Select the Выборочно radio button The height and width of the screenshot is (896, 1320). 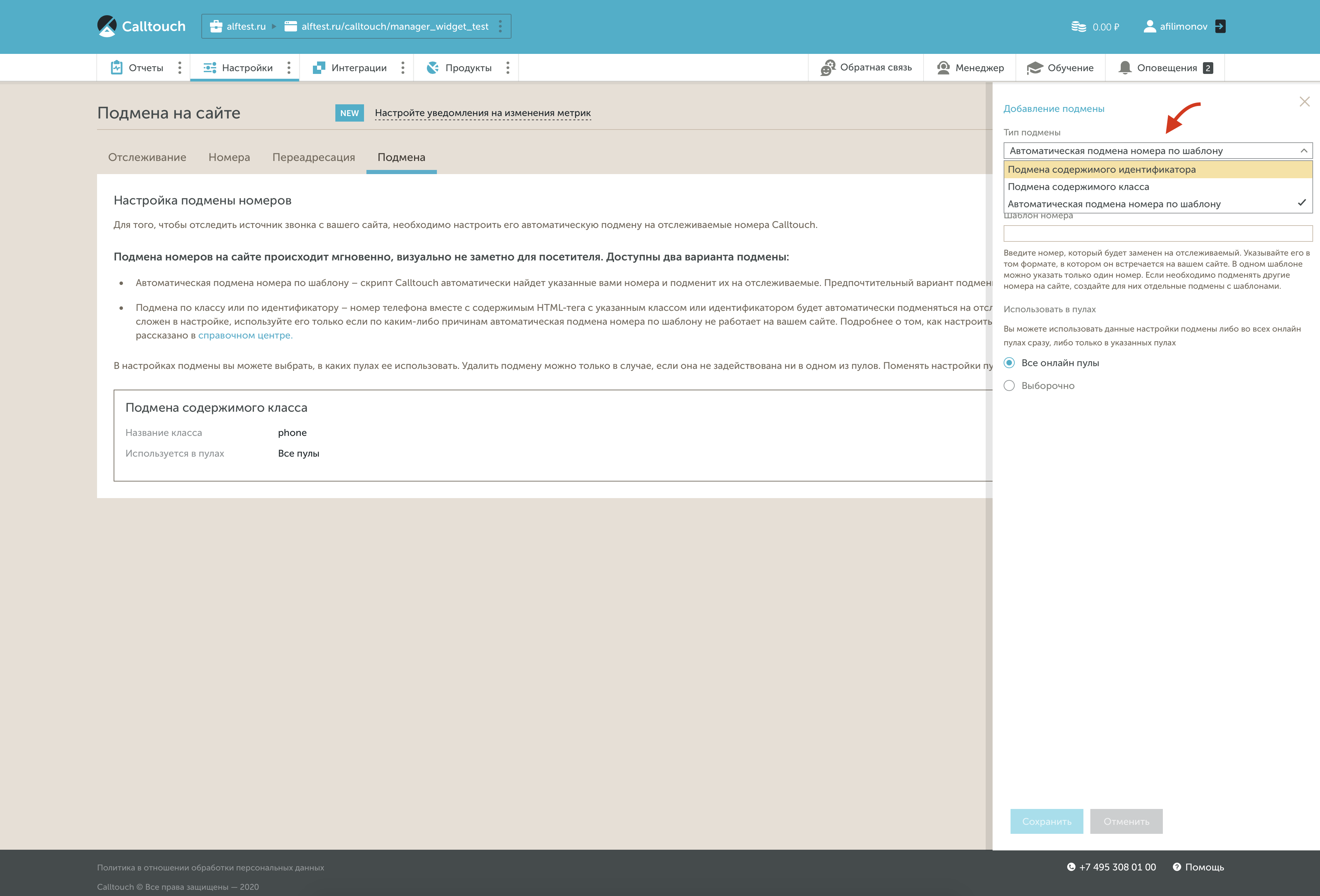tap(1009, 386)
